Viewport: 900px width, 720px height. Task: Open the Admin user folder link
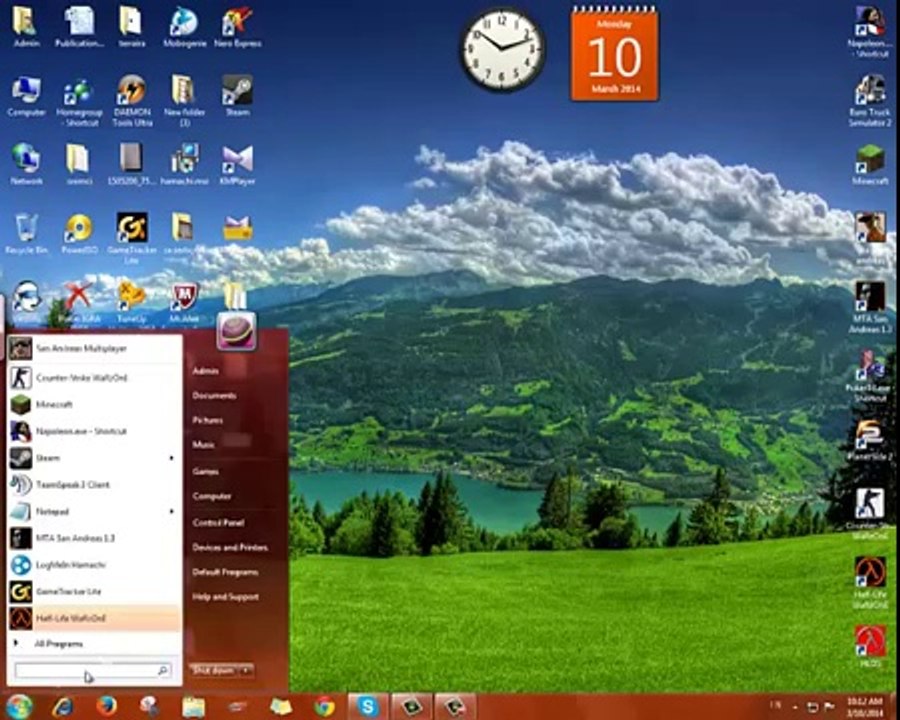tap(205, 371)
